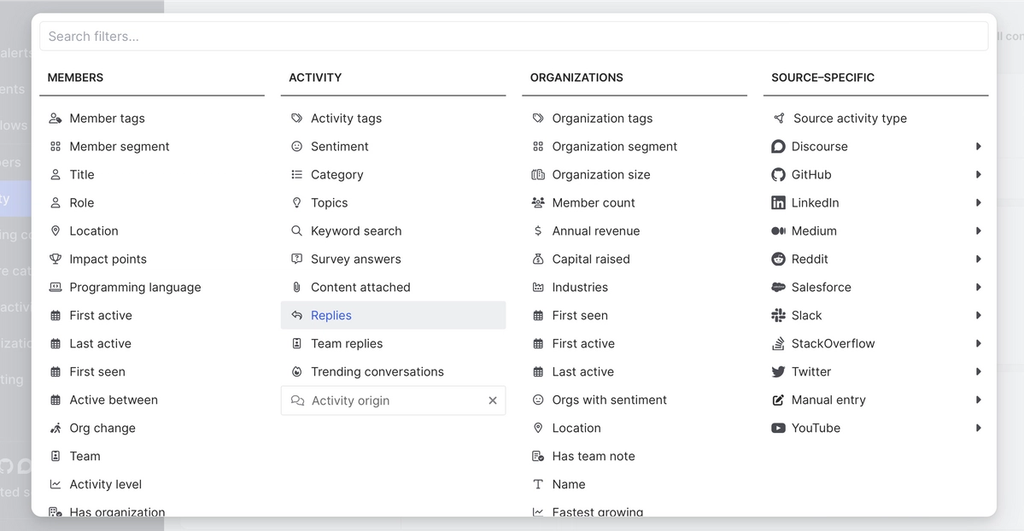Open the Manual entry submenu arrow
Viewport: 1024px width, 531px height.
978,400
